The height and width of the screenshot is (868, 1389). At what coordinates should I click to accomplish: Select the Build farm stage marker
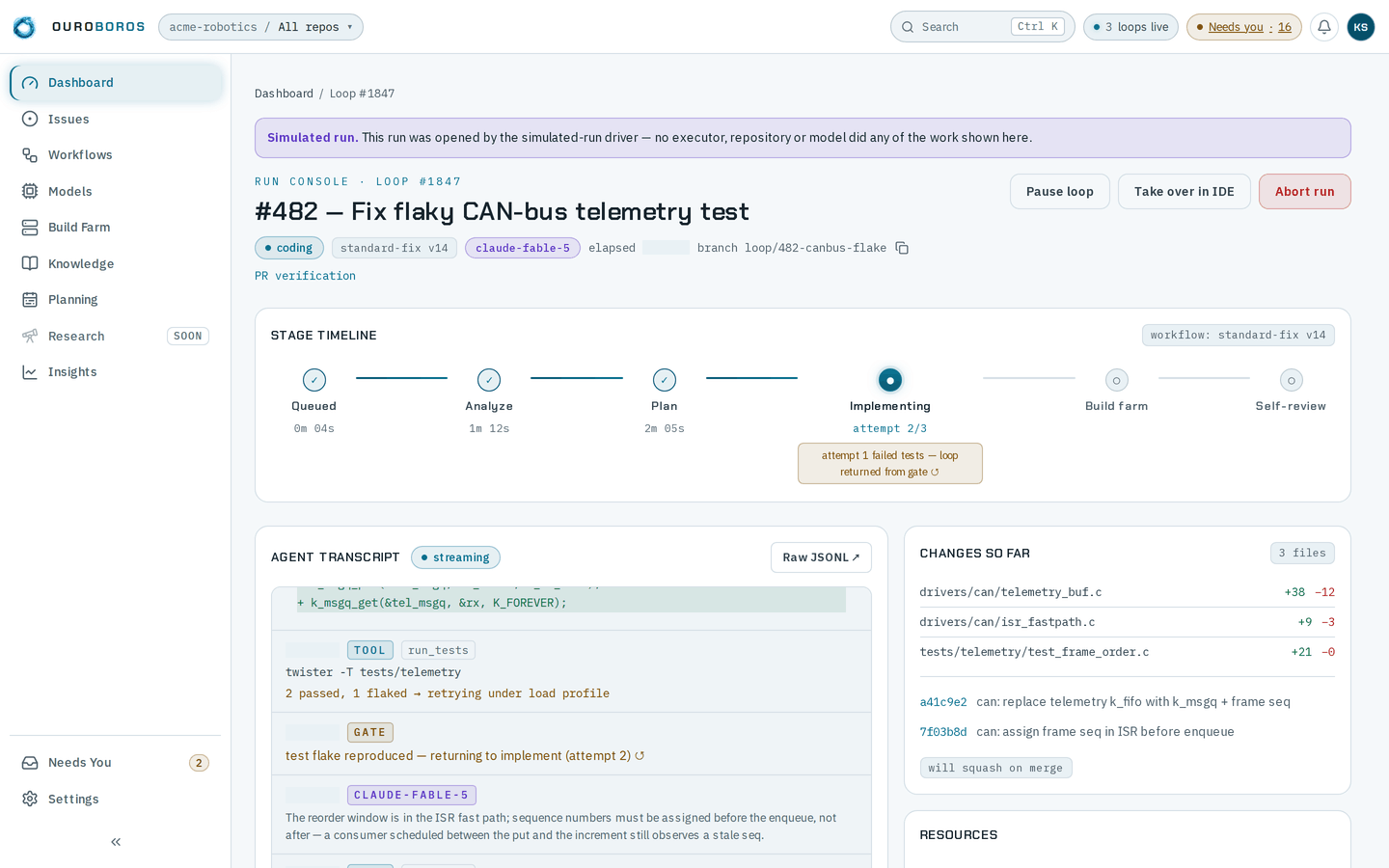click(x=1117, y=380)
